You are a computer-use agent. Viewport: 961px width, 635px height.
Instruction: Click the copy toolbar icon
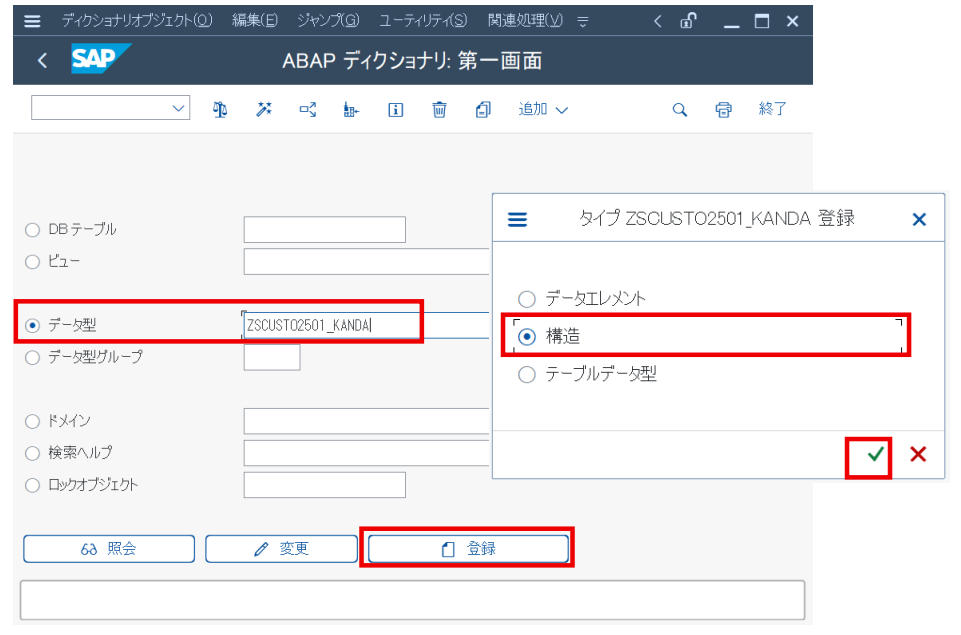click(483, 110)
